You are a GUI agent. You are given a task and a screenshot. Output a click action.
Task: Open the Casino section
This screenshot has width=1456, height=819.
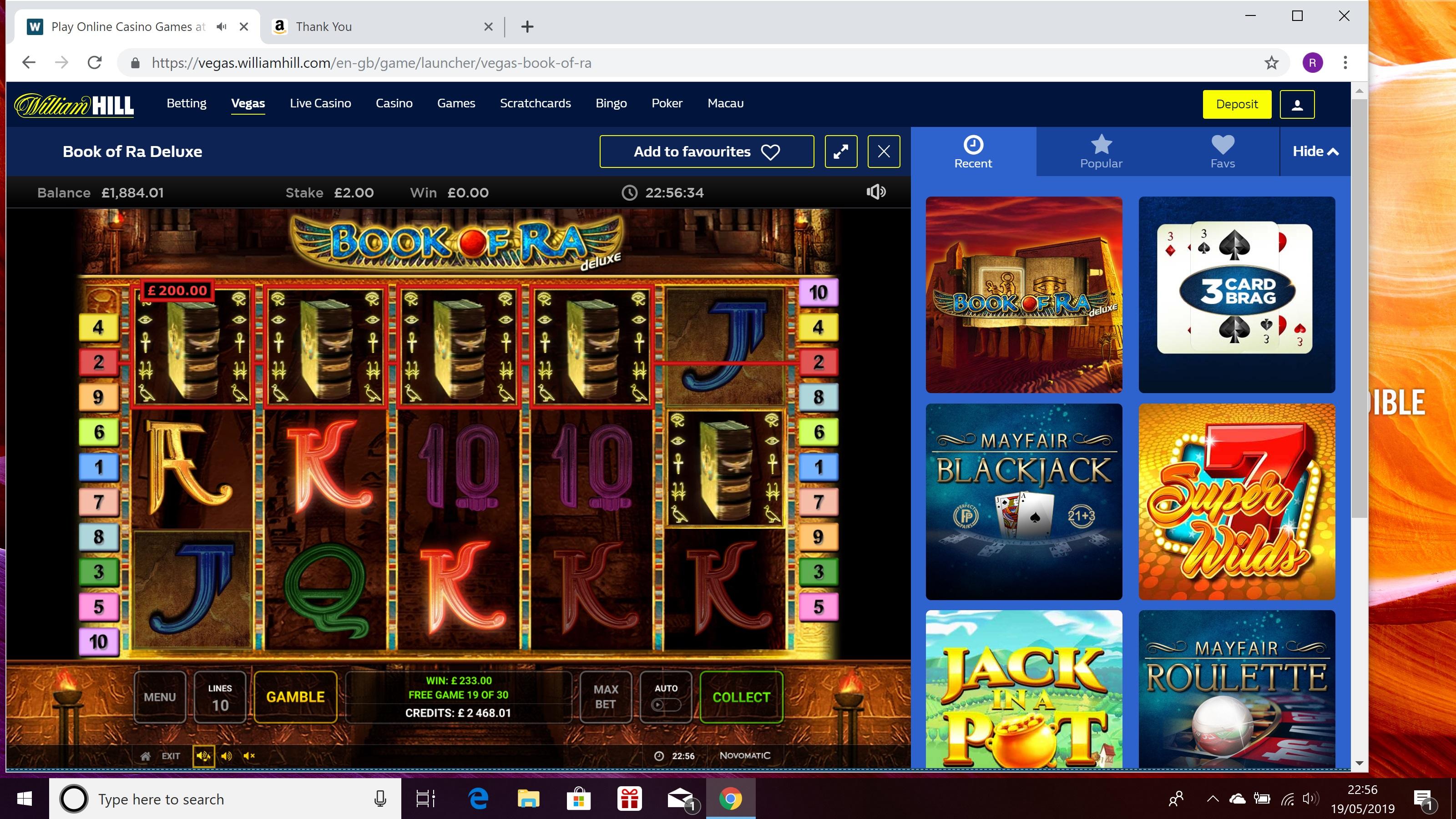(x=394, y=103)
